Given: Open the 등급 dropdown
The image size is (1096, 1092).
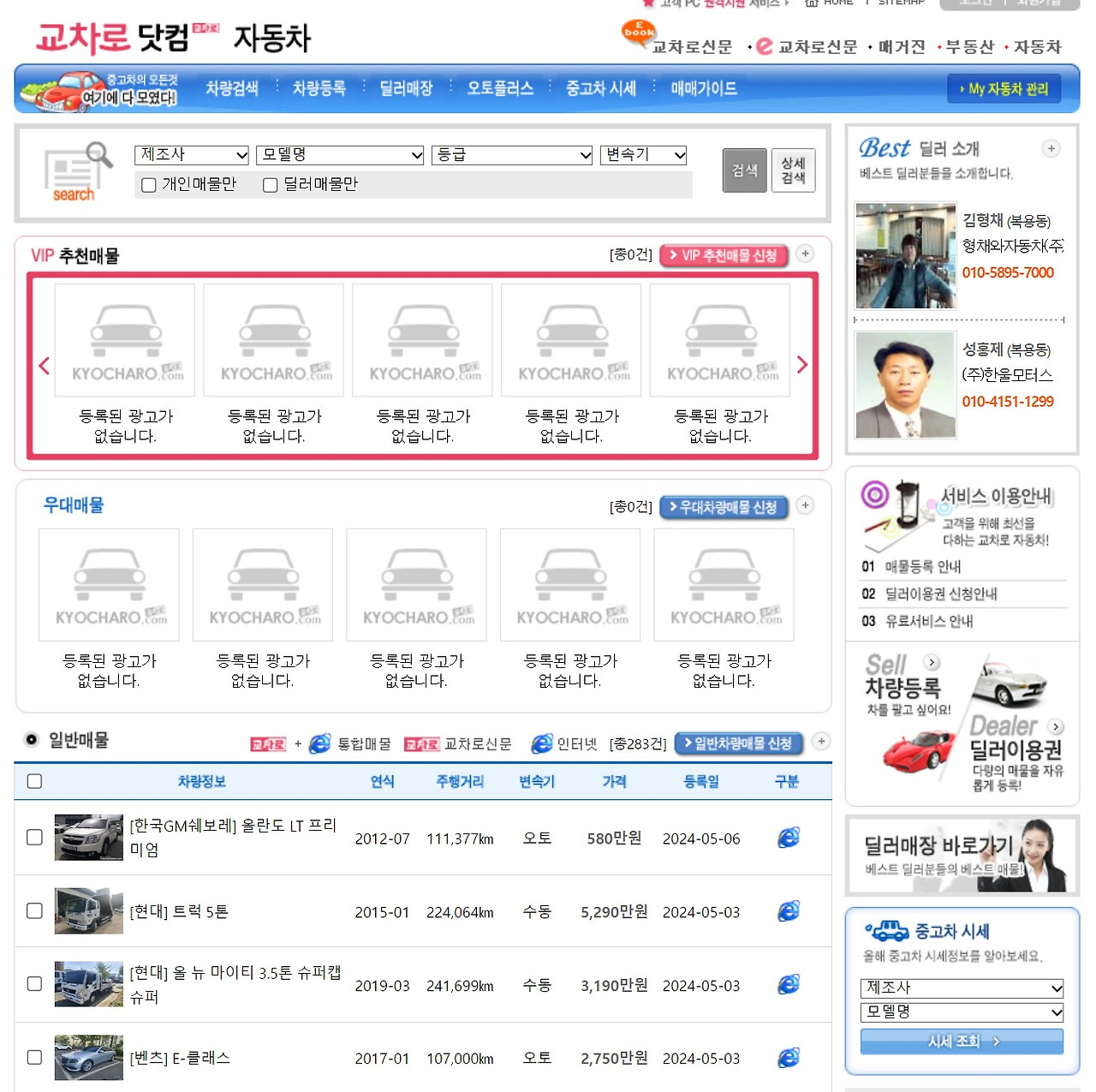Looking at the screenshot, I should 512,155.
